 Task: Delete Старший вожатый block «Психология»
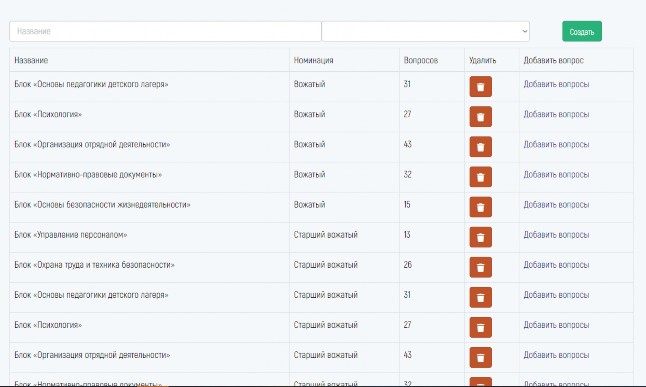480,327
